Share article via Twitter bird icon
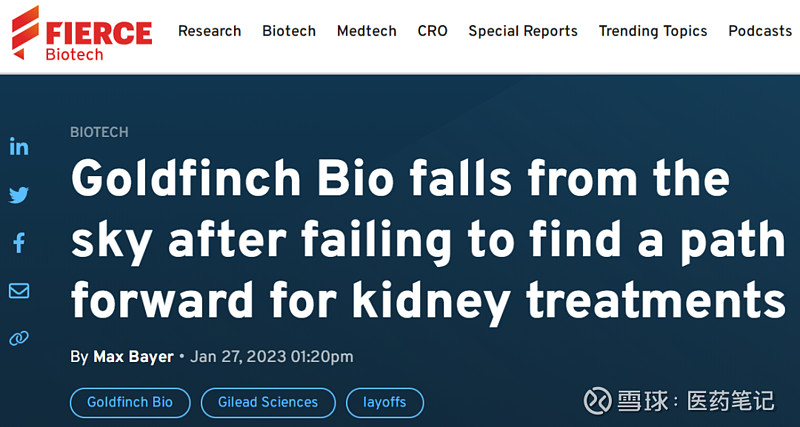800x427 pixels. click(x=19, y=195)
